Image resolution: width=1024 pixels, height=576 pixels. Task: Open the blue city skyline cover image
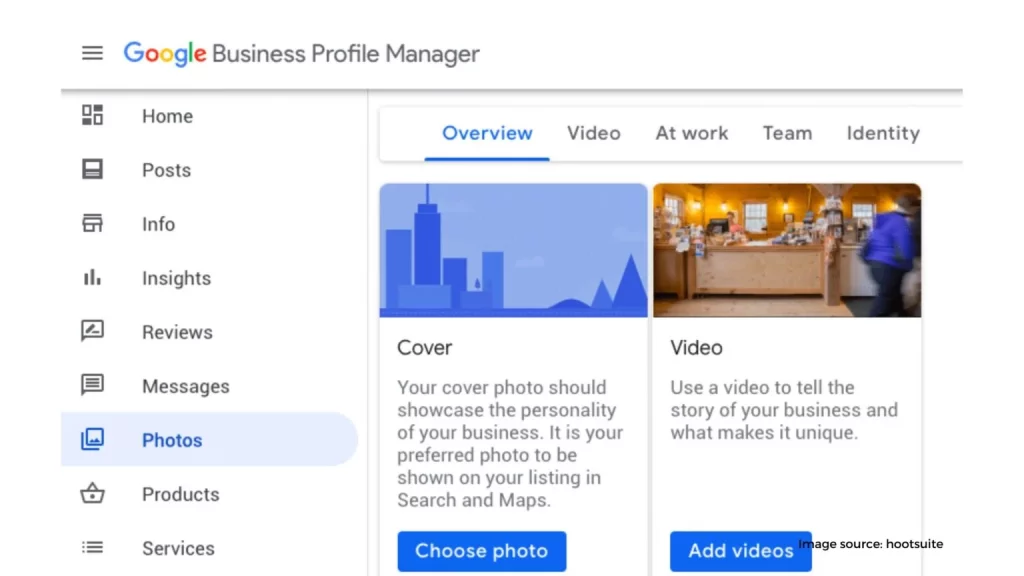click(513, 251)
